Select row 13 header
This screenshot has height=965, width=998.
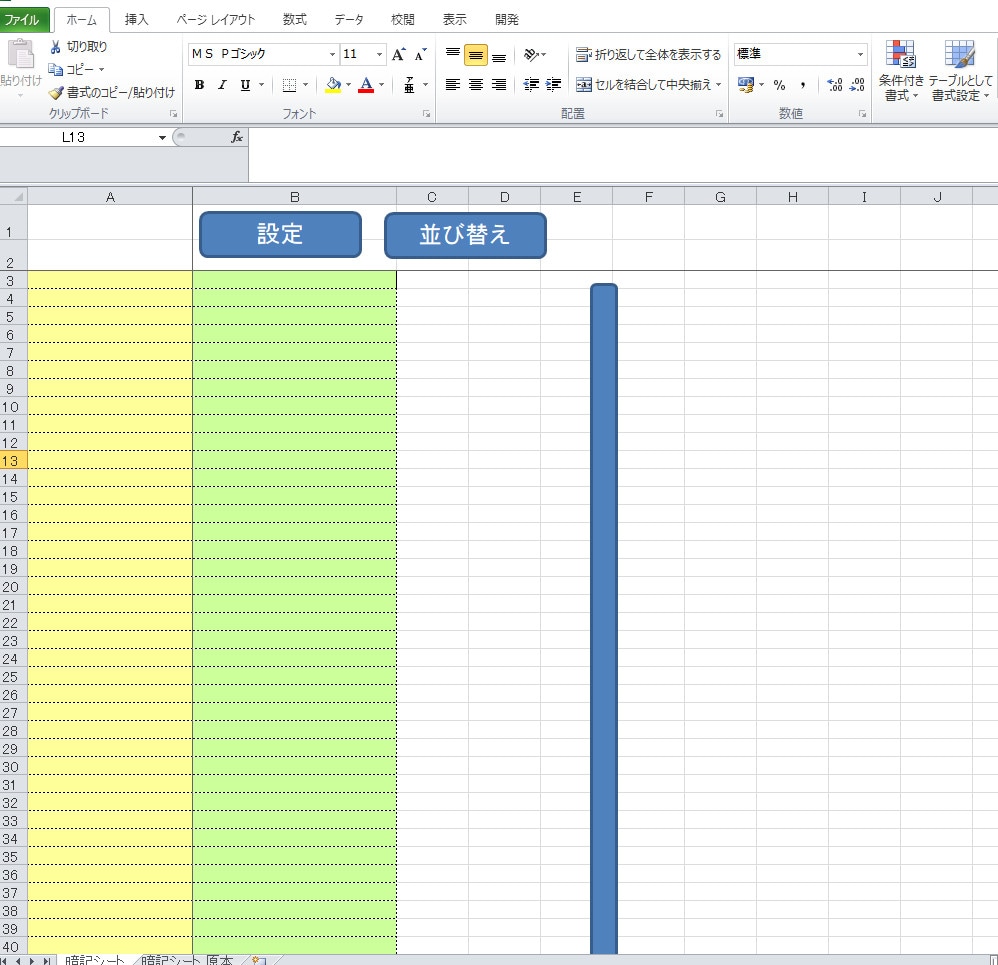(13, 461)
